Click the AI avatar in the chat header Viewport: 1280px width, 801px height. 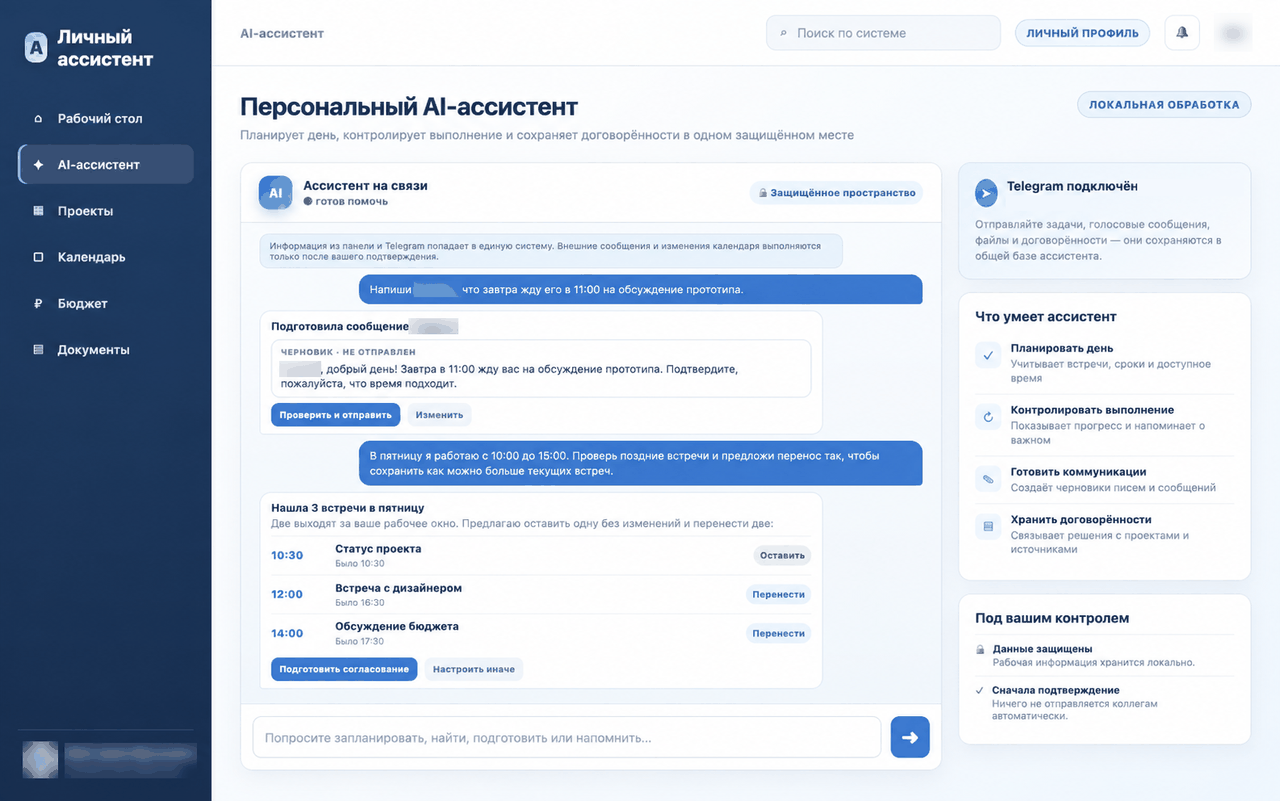click(x=276, y=193)
